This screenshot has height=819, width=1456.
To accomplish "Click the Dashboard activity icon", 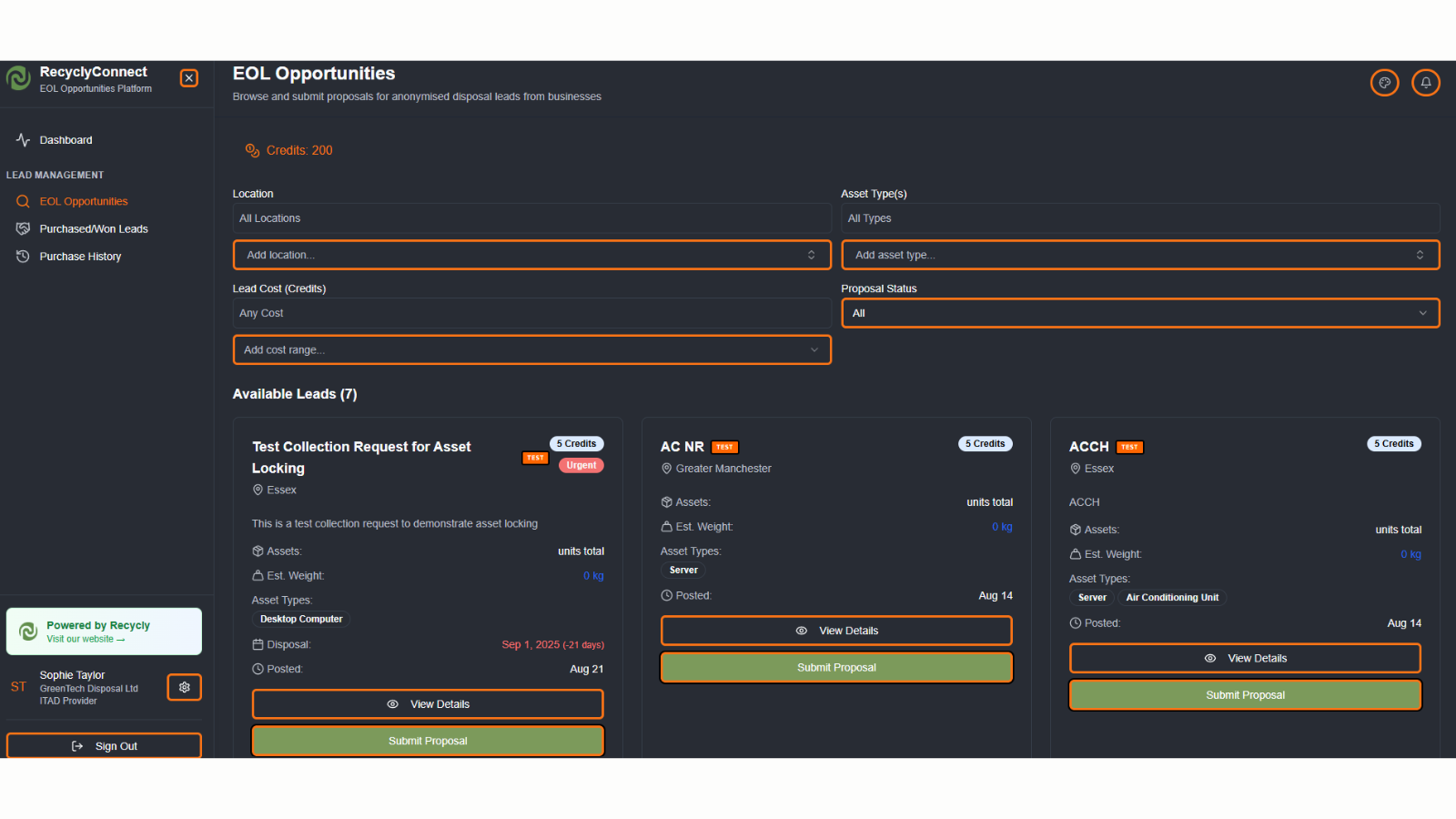I will [23, 140].
